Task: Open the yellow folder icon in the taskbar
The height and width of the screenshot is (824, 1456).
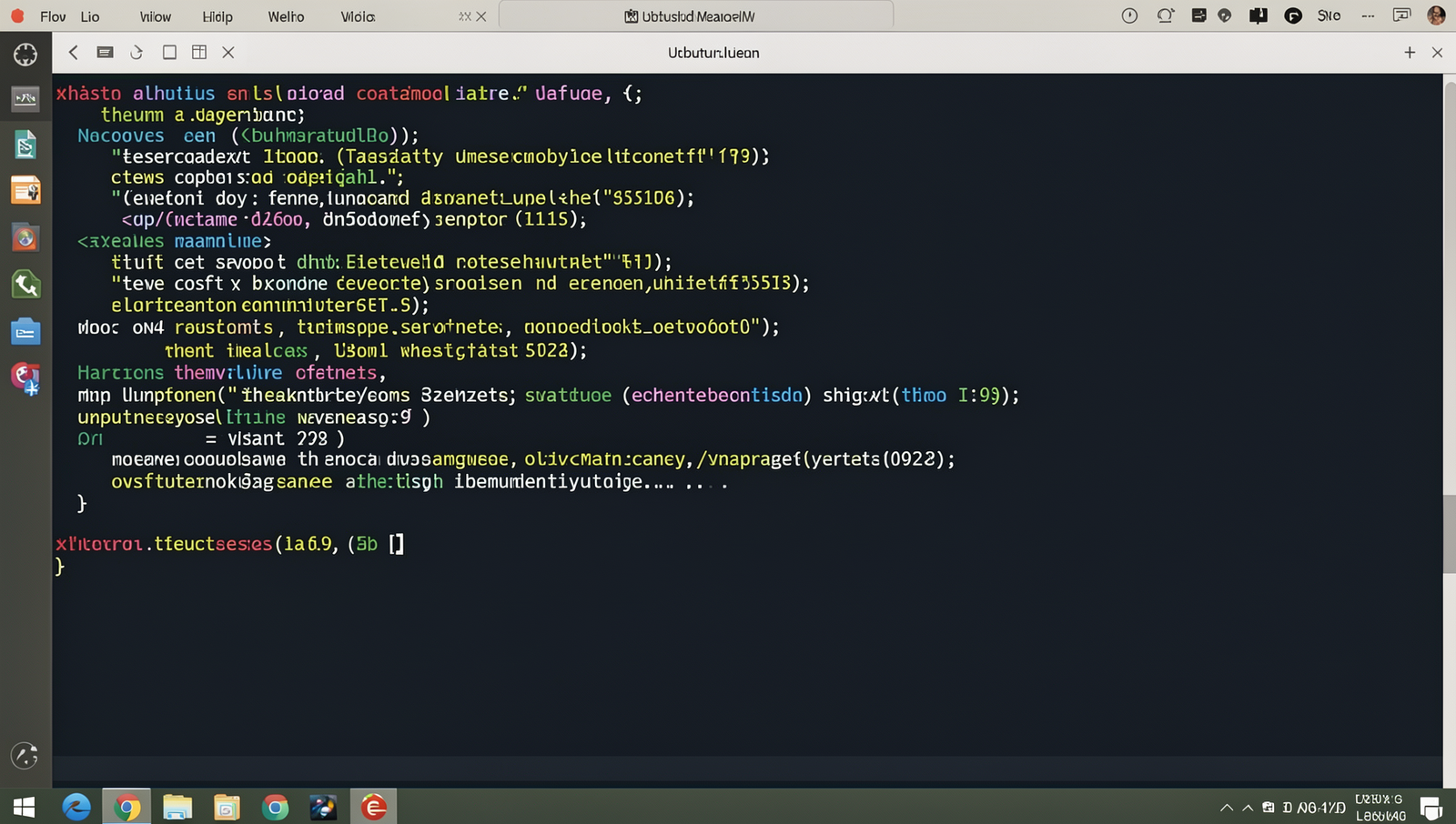Action: point(227,807)
